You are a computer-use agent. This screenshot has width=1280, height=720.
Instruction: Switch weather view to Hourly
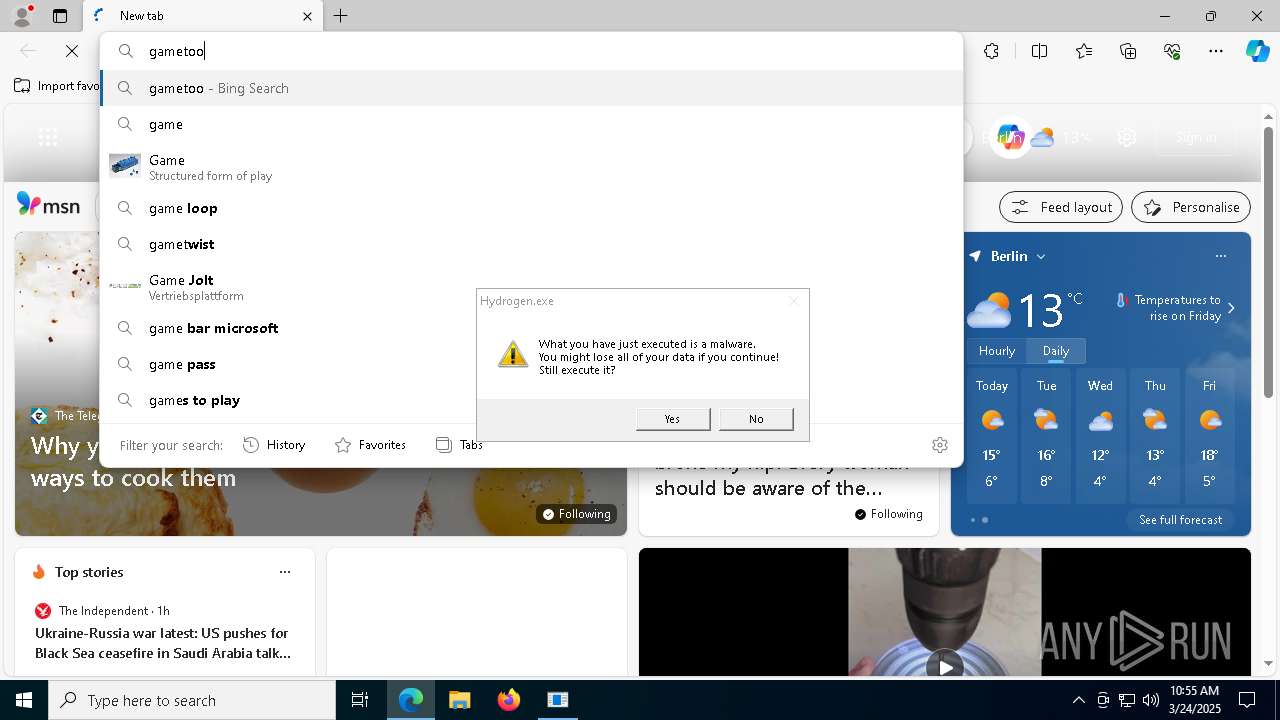(x=997, y=351)
